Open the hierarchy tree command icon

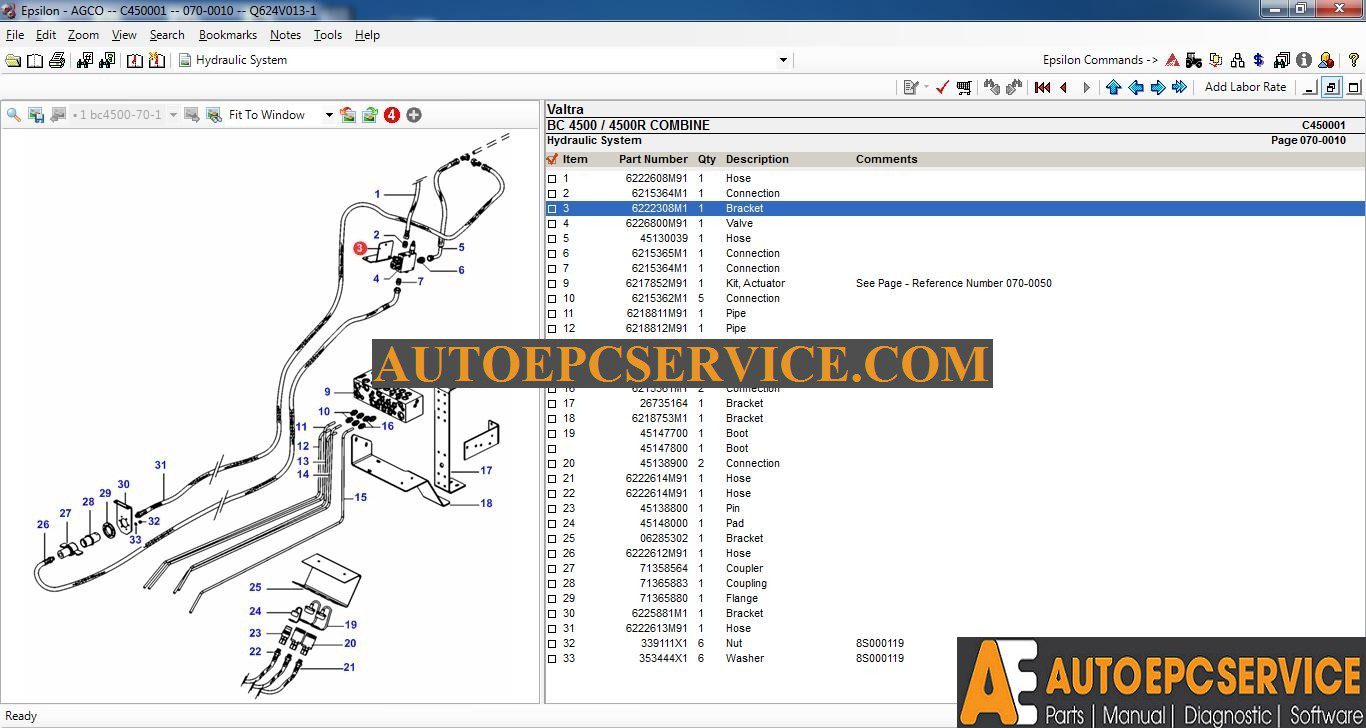point(1238,60)
